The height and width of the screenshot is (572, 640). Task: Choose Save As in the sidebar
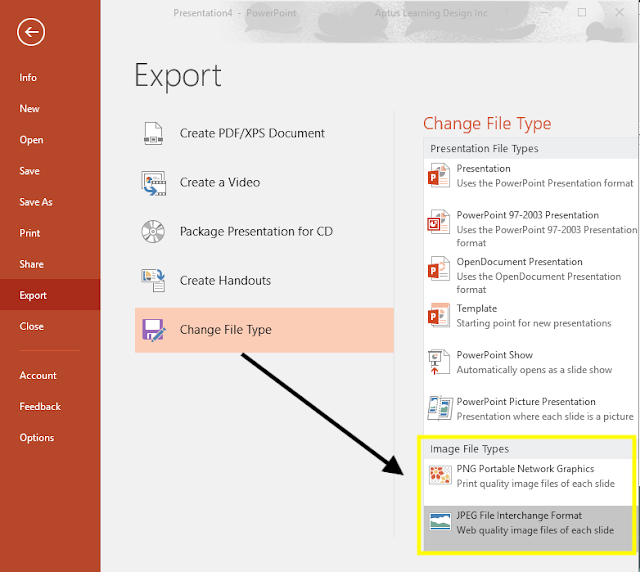click(x=36, y=202)
